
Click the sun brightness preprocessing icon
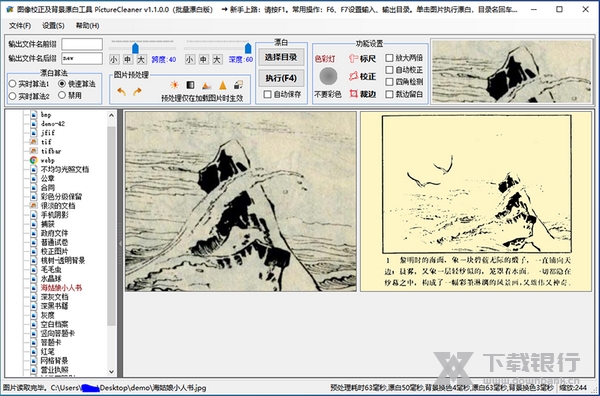[174, 85]
